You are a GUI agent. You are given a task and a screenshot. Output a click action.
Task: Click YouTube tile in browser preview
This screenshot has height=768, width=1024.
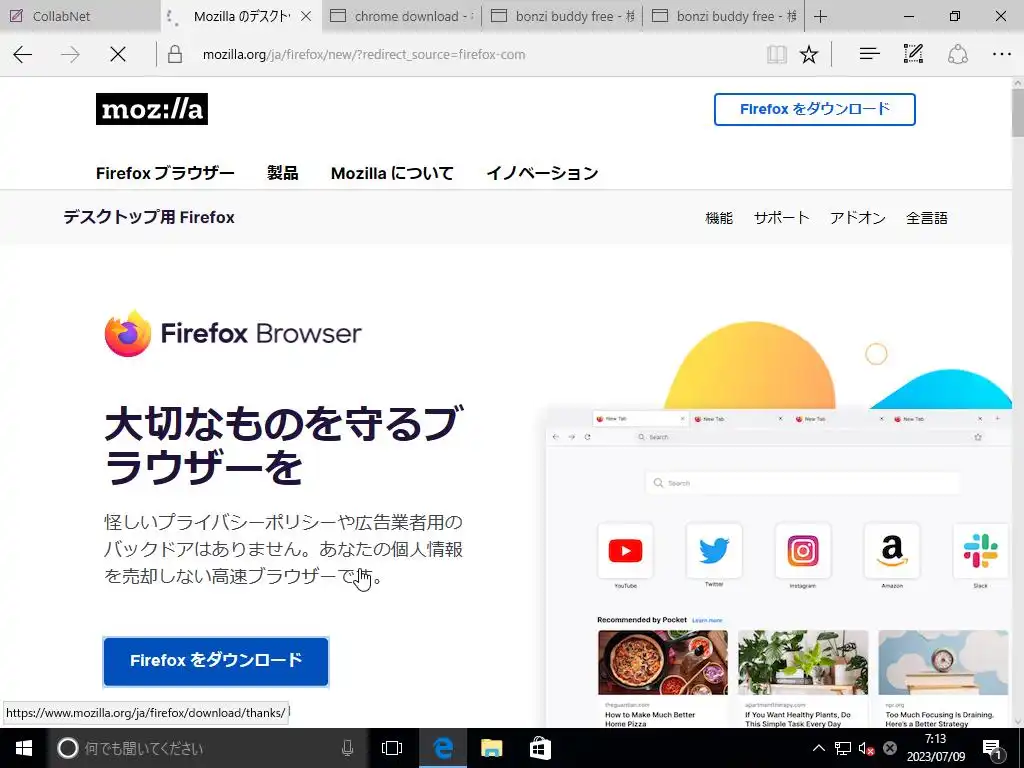(625, 551)
